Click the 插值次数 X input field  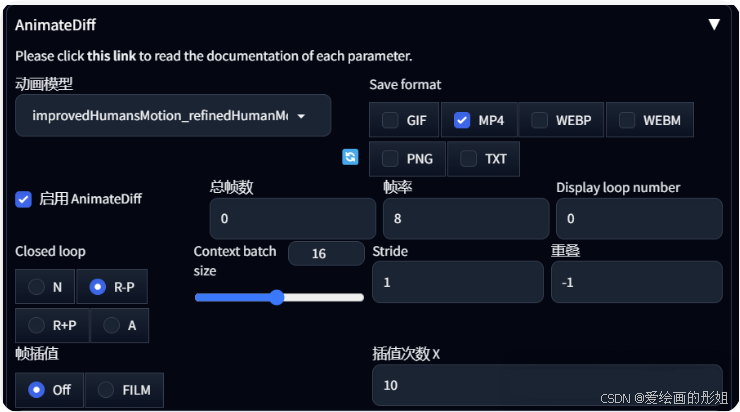click(x=547, y=385)
